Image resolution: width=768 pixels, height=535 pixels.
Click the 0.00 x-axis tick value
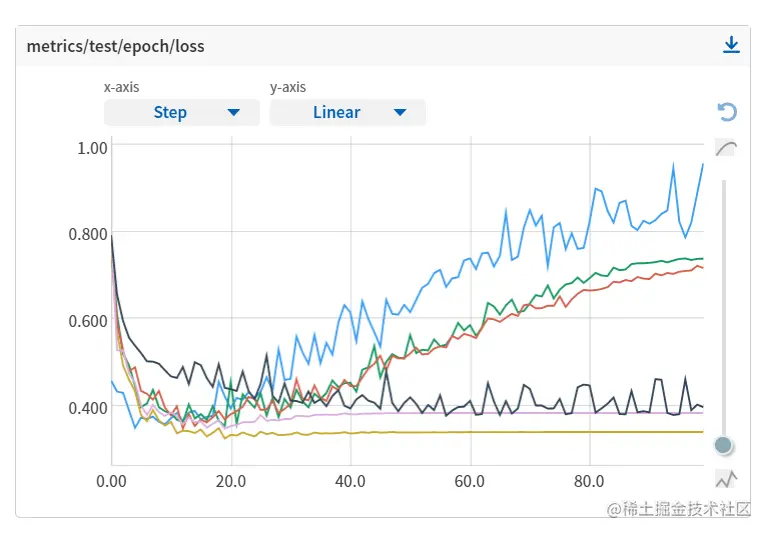coord(111,481)
